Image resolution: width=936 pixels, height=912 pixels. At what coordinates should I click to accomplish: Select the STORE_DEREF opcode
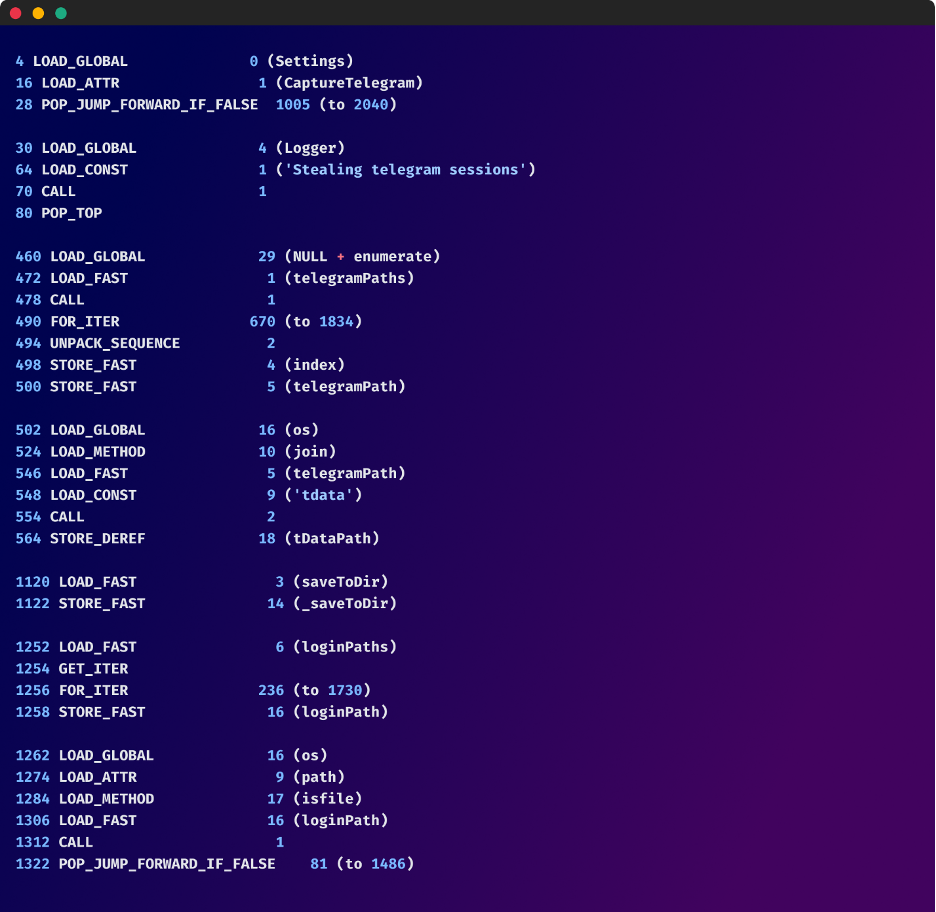[x=97, y=539]
